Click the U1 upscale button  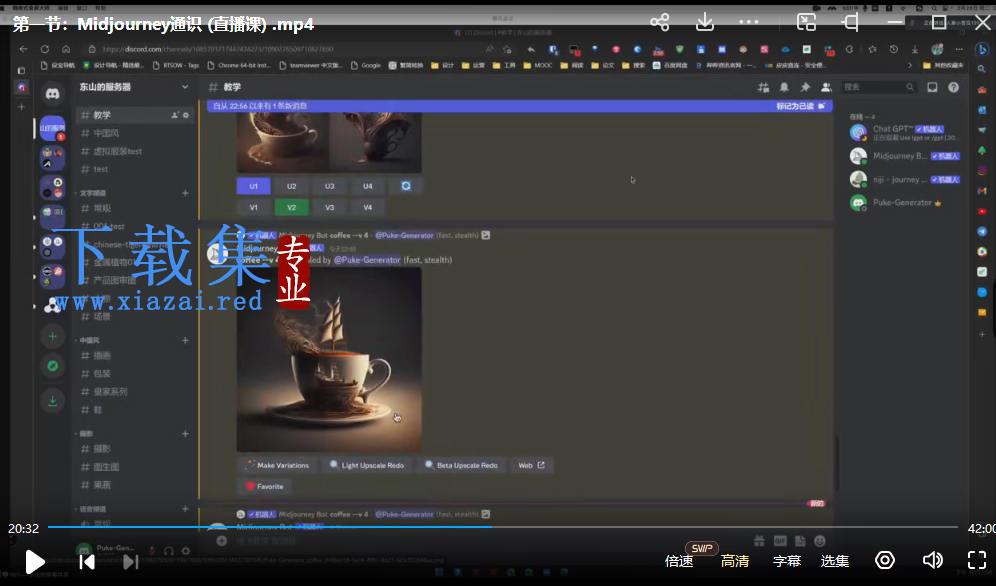[253, 186]
